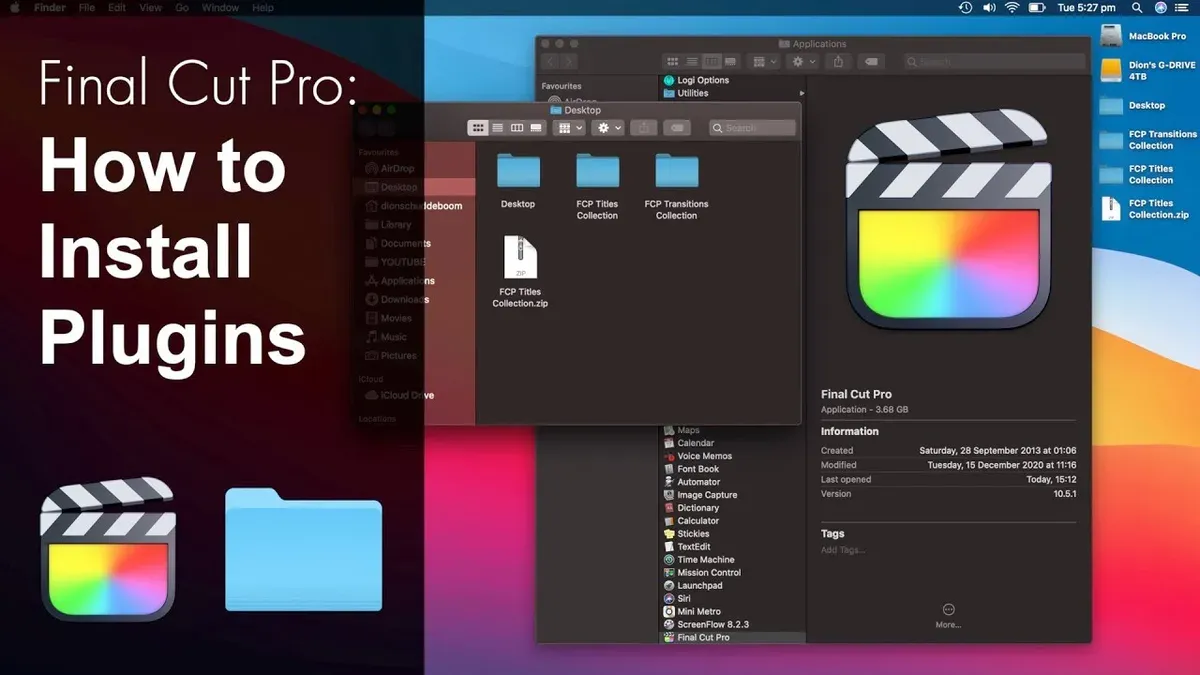Switch Applications window to icon view
This screenshot has width=1200, height=675.
(673, 62)
